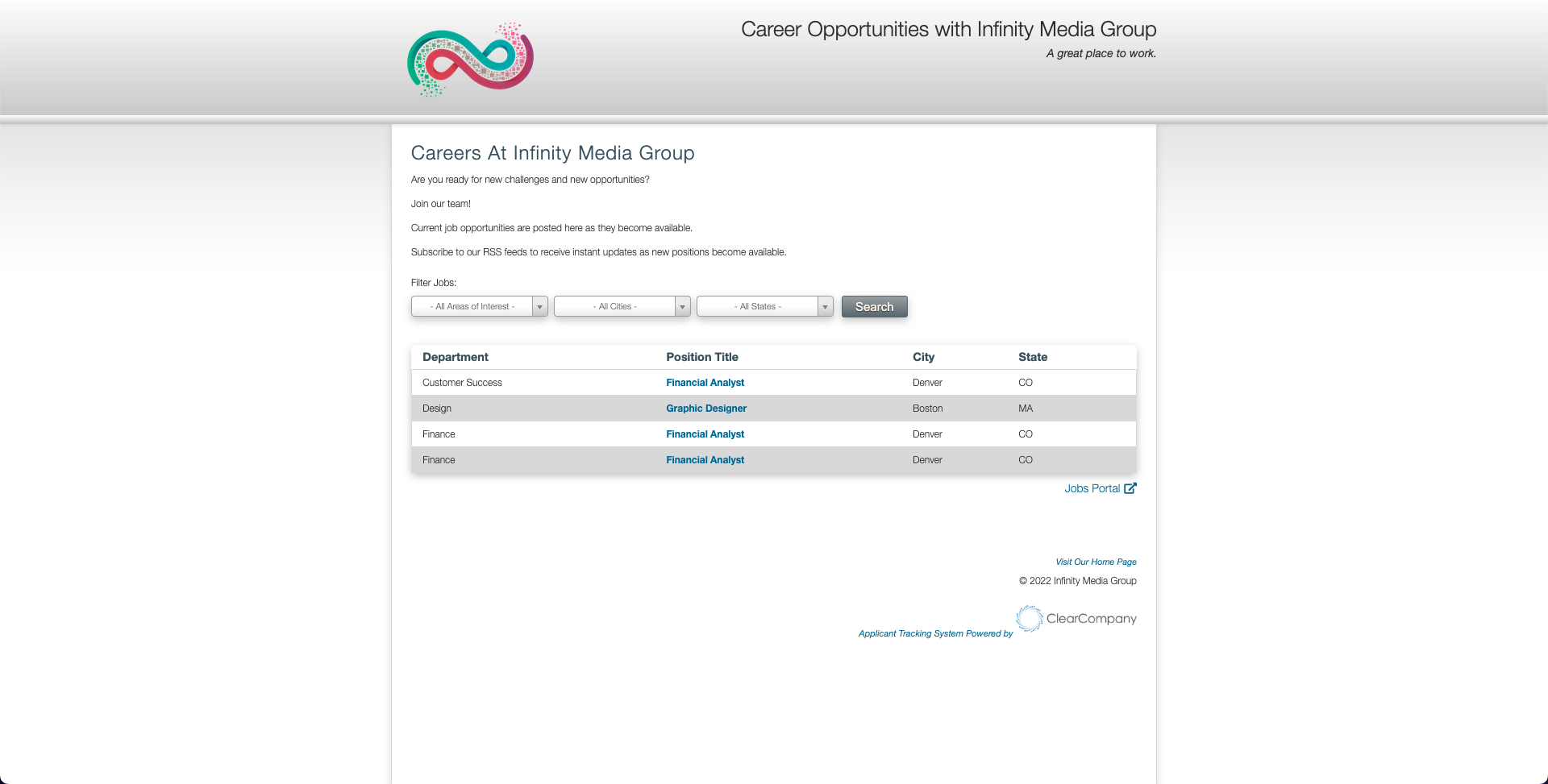Click the Position Title column header

point(702,357)
